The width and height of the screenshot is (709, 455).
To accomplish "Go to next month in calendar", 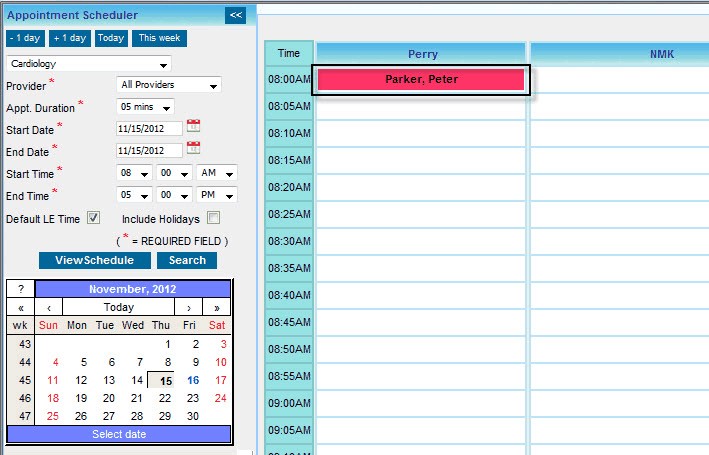I will pyautogui.click(x=189, y=307).
